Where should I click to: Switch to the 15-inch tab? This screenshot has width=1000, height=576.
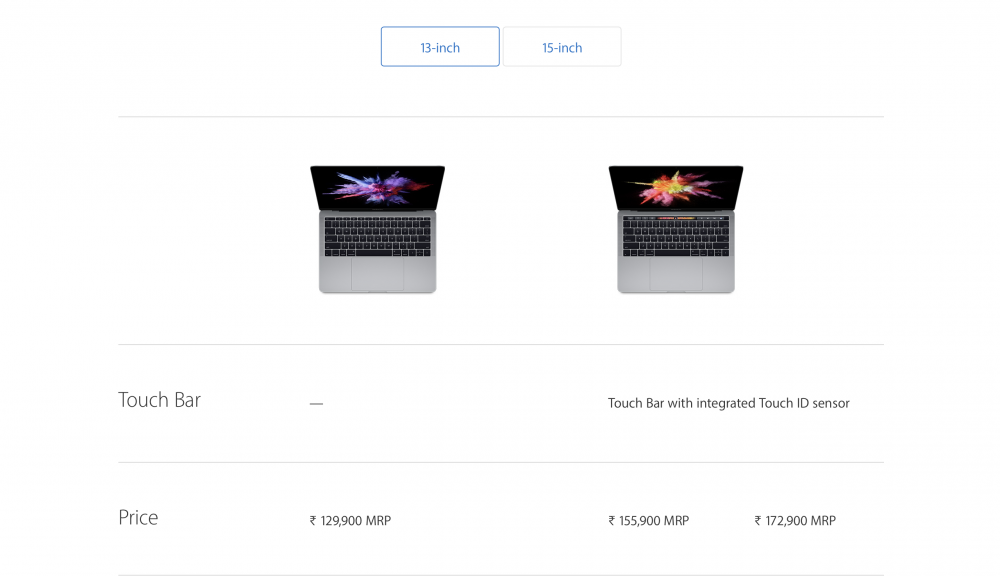562,47
